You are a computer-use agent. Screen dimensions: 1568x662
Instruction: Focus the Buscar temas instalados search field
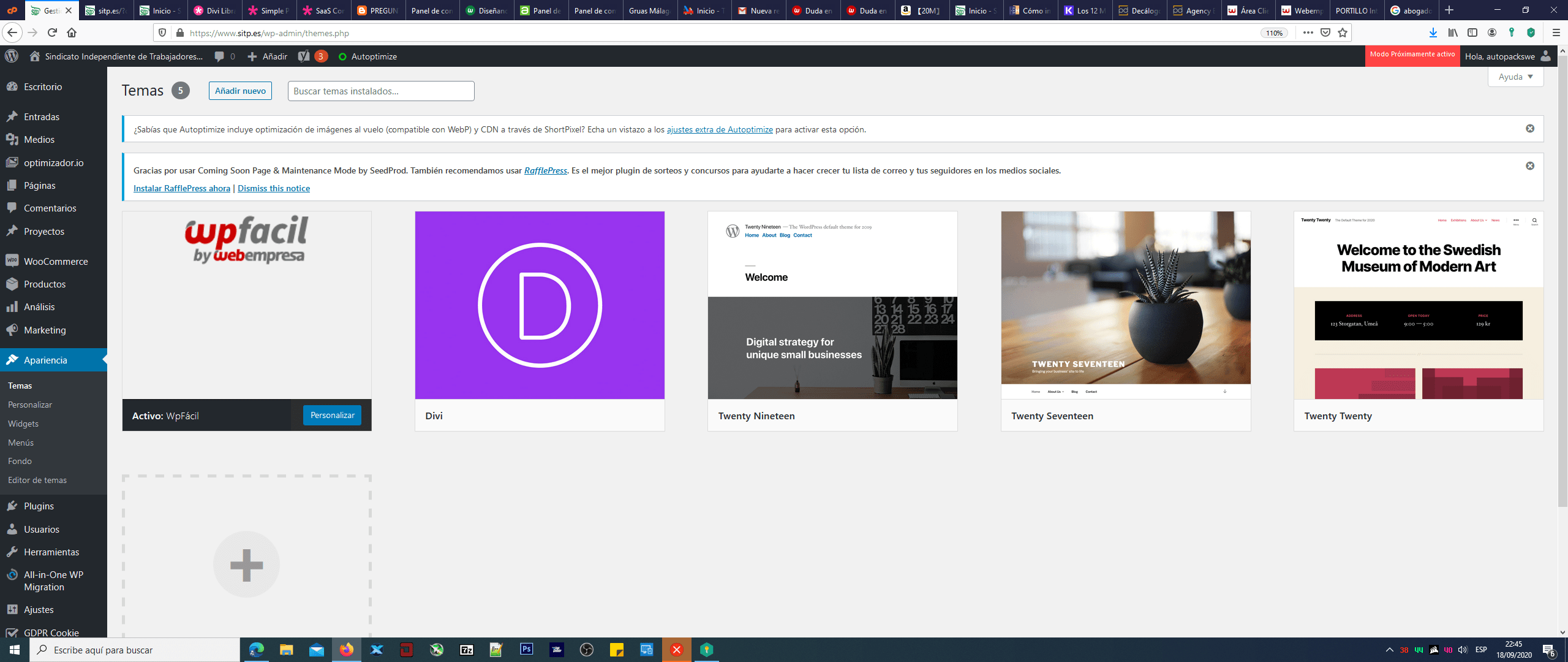[381, 91]
